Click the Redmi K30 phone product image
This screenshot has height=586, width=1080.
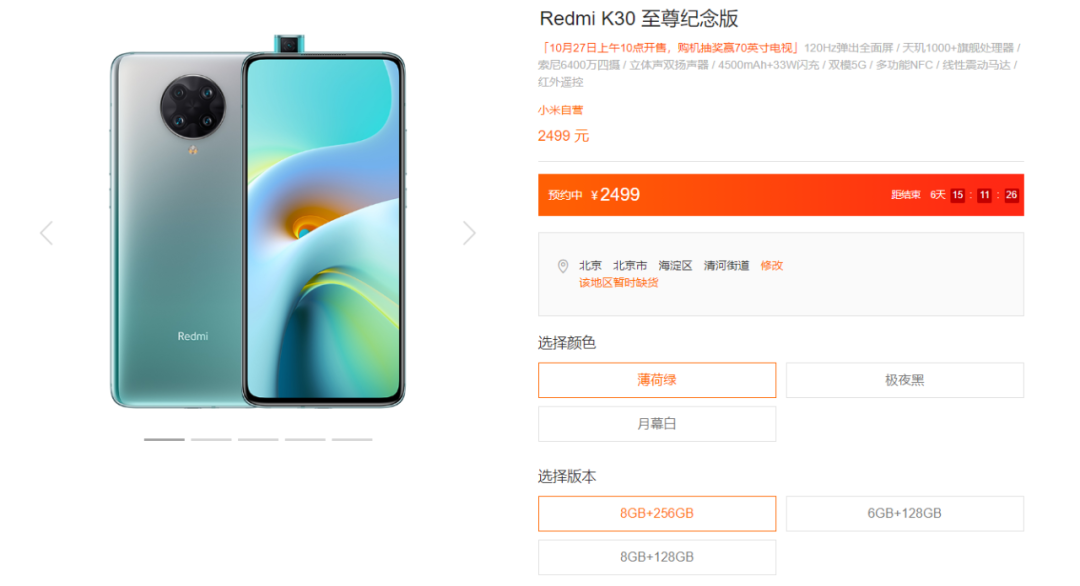[258, 222]
